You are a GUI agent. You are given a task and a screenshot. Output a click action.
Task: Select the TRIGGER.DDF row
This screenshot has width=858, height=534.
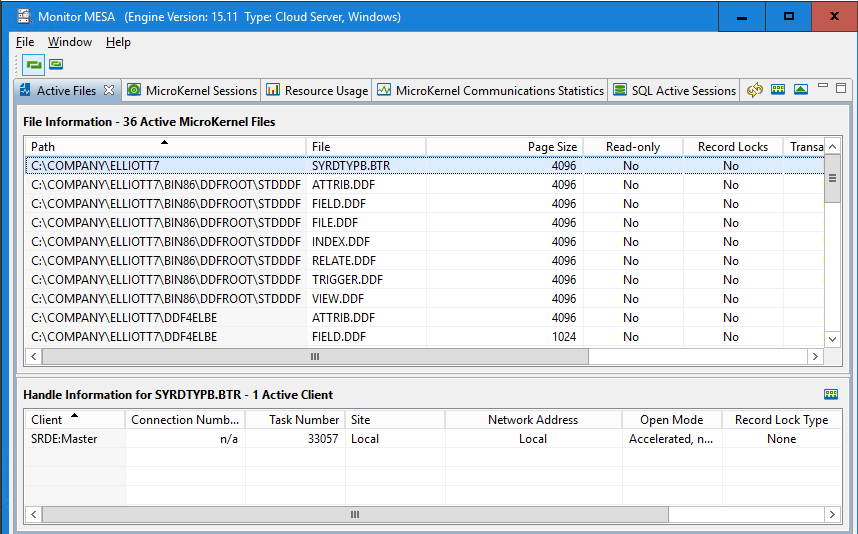[x=424, y=280]
